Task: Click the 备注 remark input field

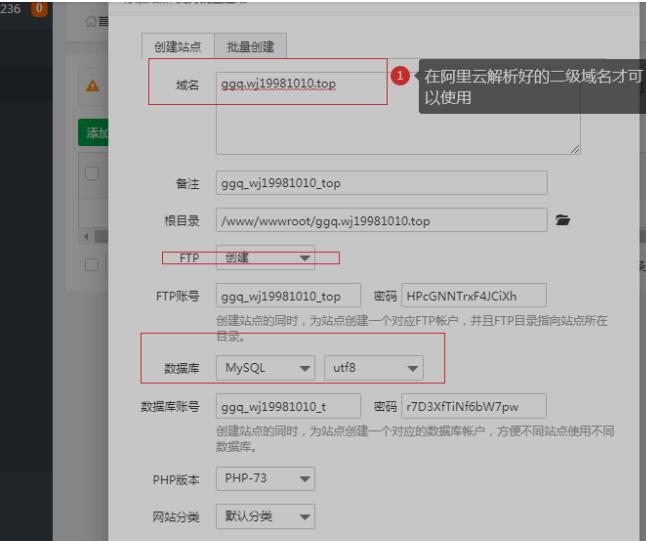Action: [x=381, y=183]
